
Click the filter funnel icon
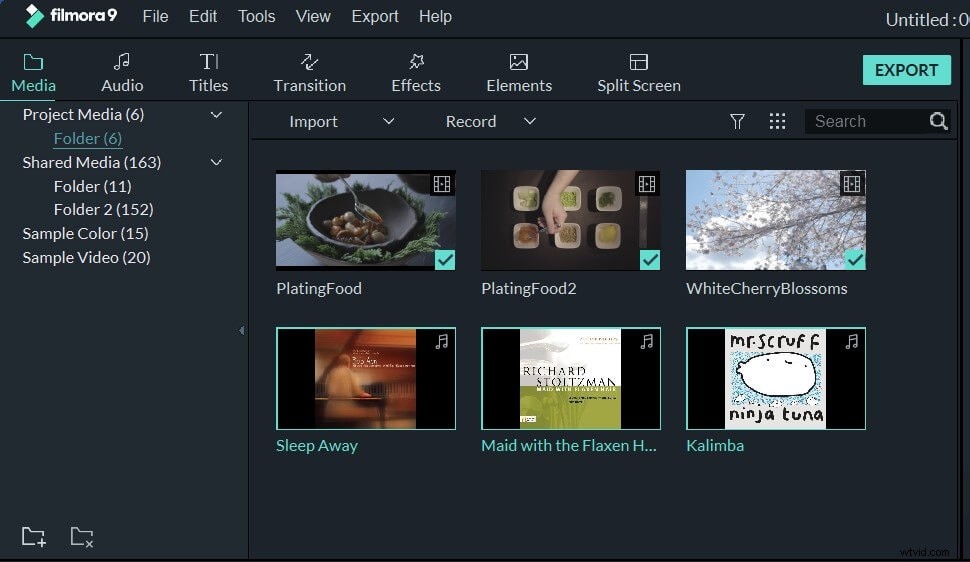point(737,121)
